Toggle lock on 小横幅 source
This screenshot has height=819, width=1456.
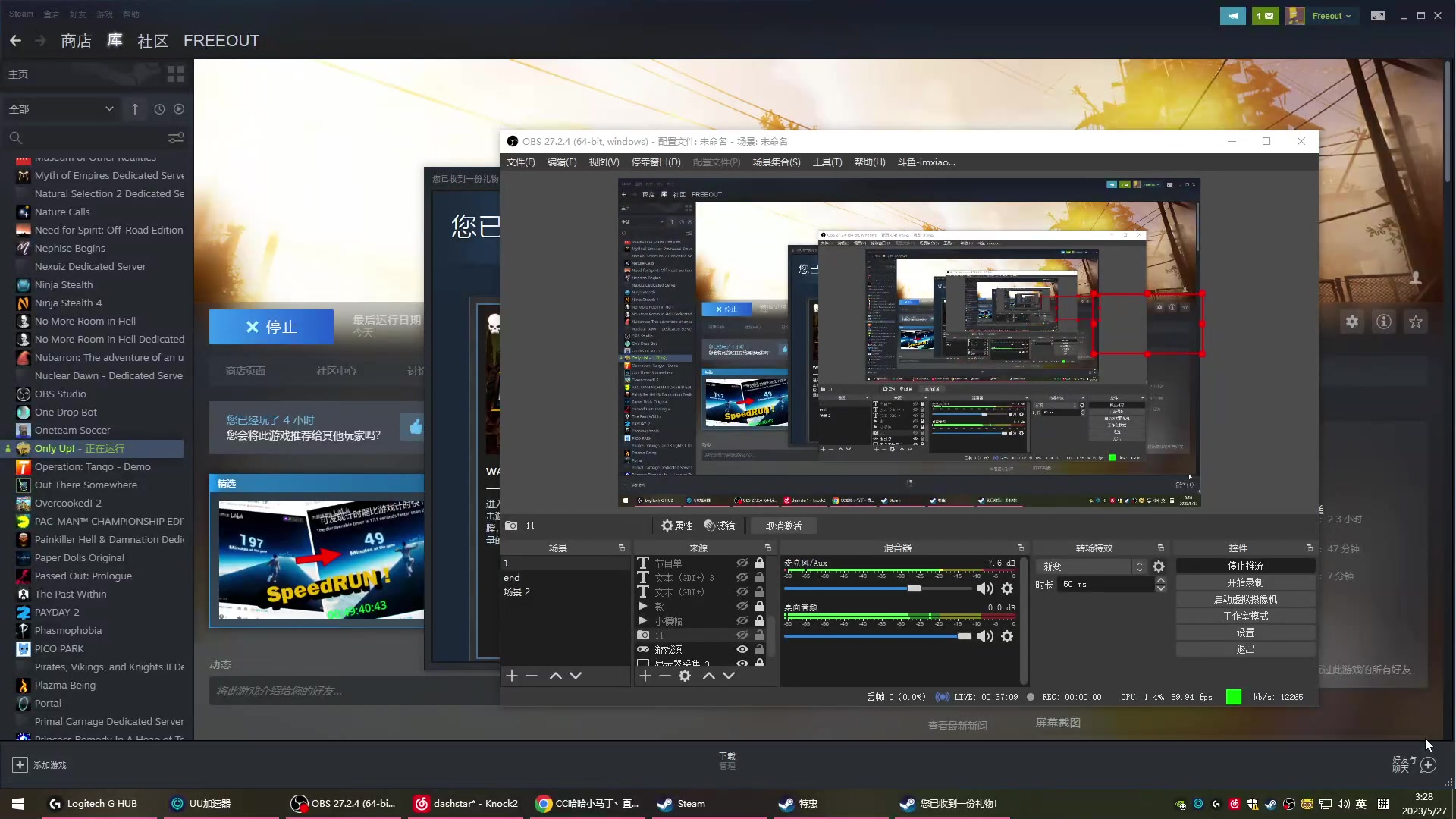coord(760,621)
